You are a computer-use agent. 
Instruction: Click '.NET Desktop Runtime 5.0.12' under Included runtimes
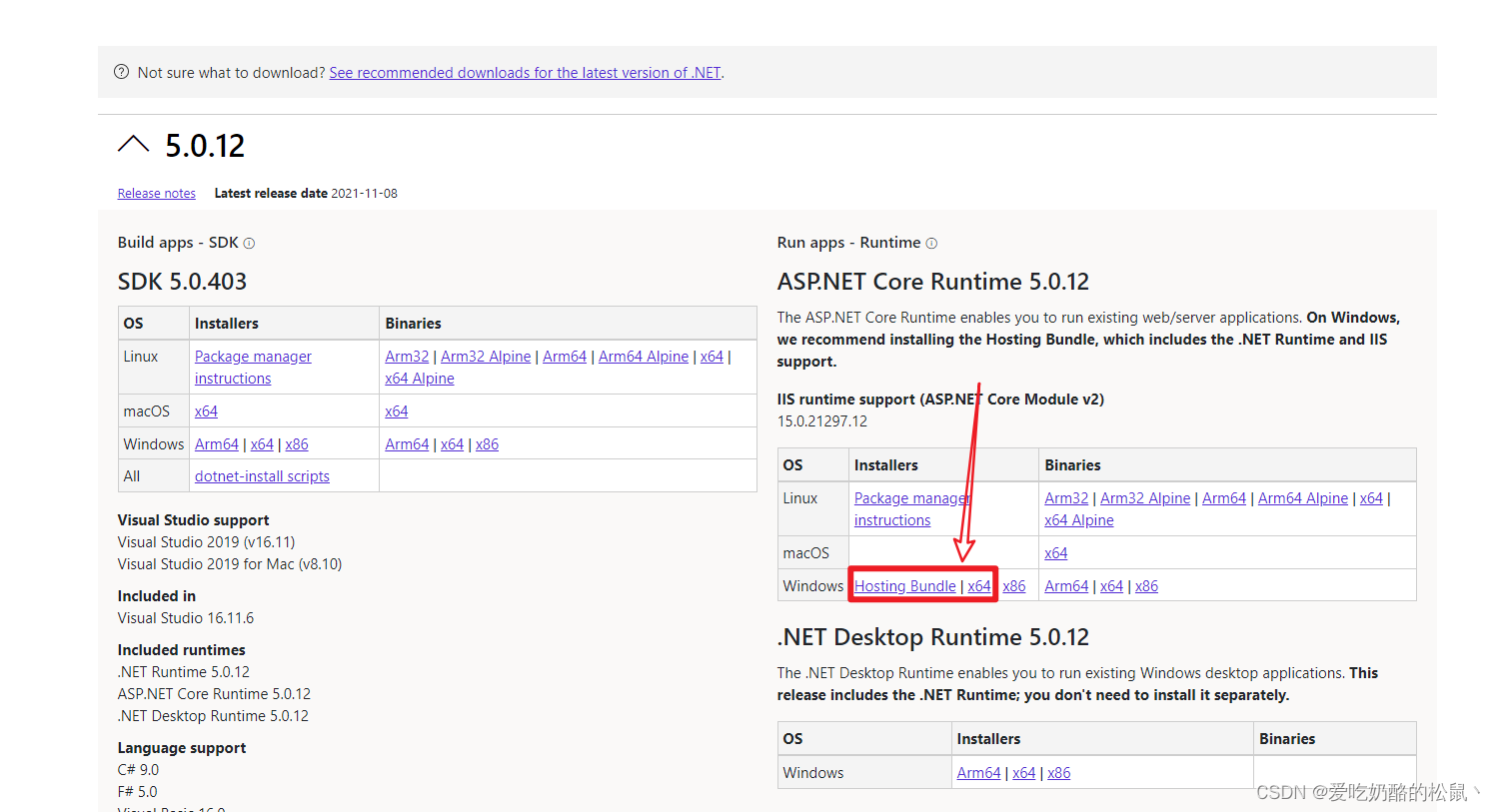tap(213, 716)
